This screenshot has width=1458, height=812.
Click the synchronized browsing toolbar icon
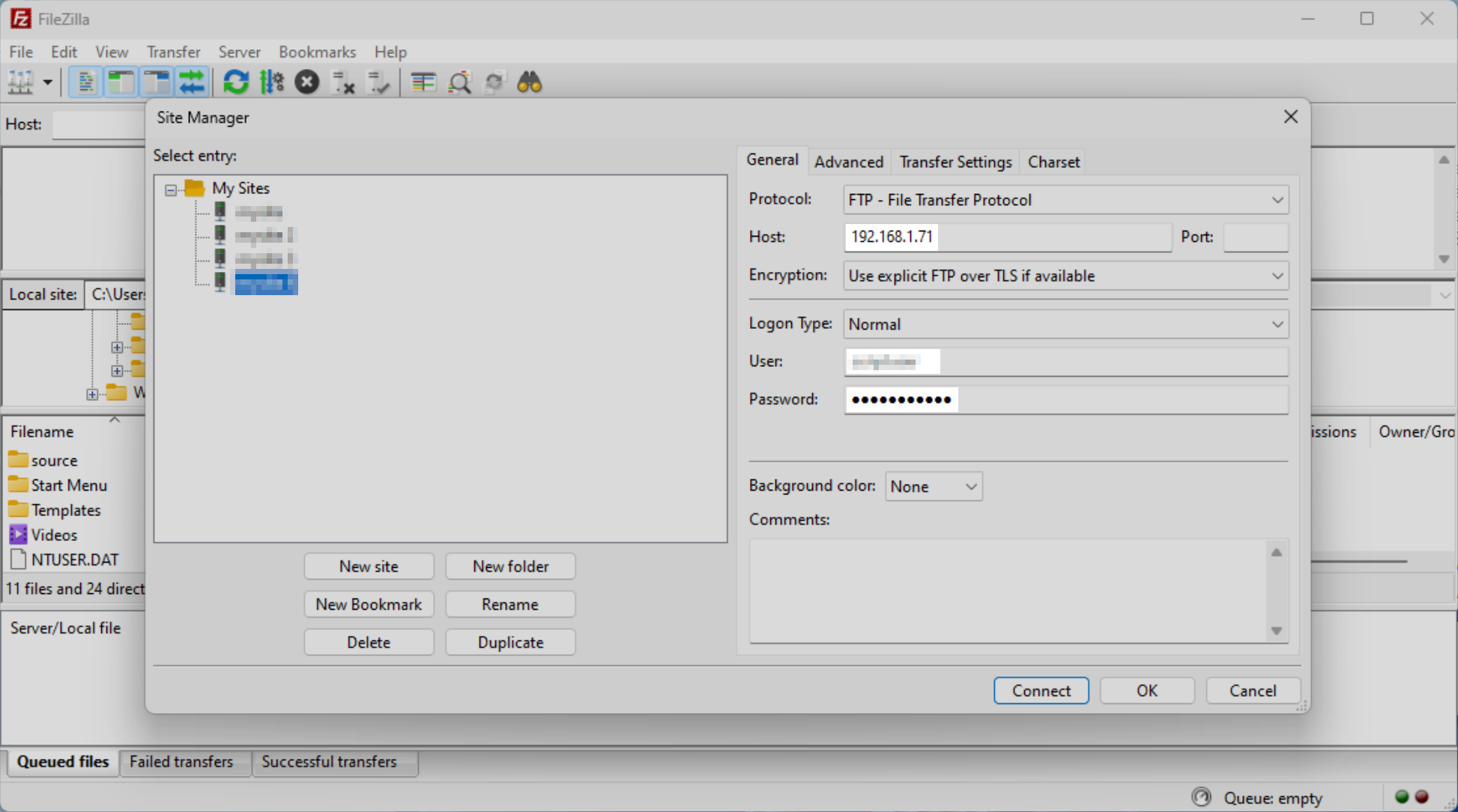[x=494, y=82]
